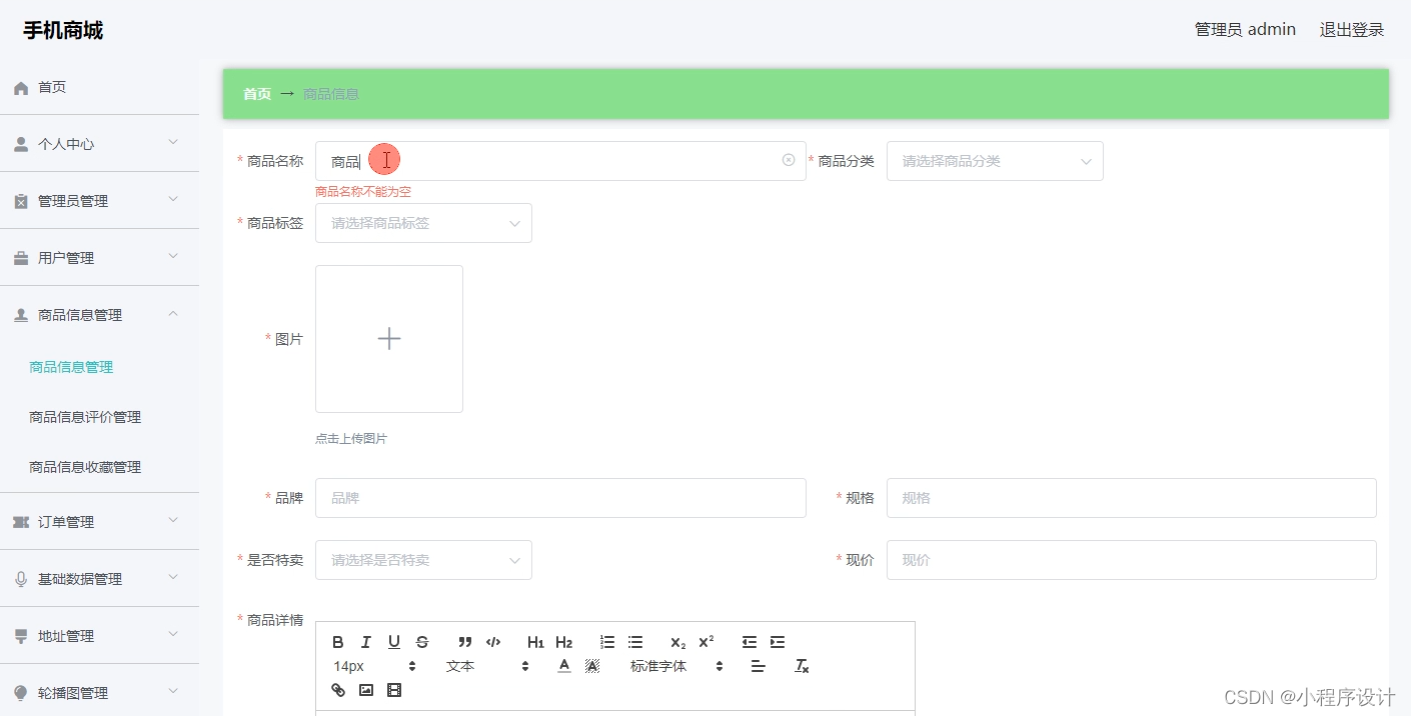
Task: Expand the 地址管理 sidebar menu
Action: [x=99, y=635]
